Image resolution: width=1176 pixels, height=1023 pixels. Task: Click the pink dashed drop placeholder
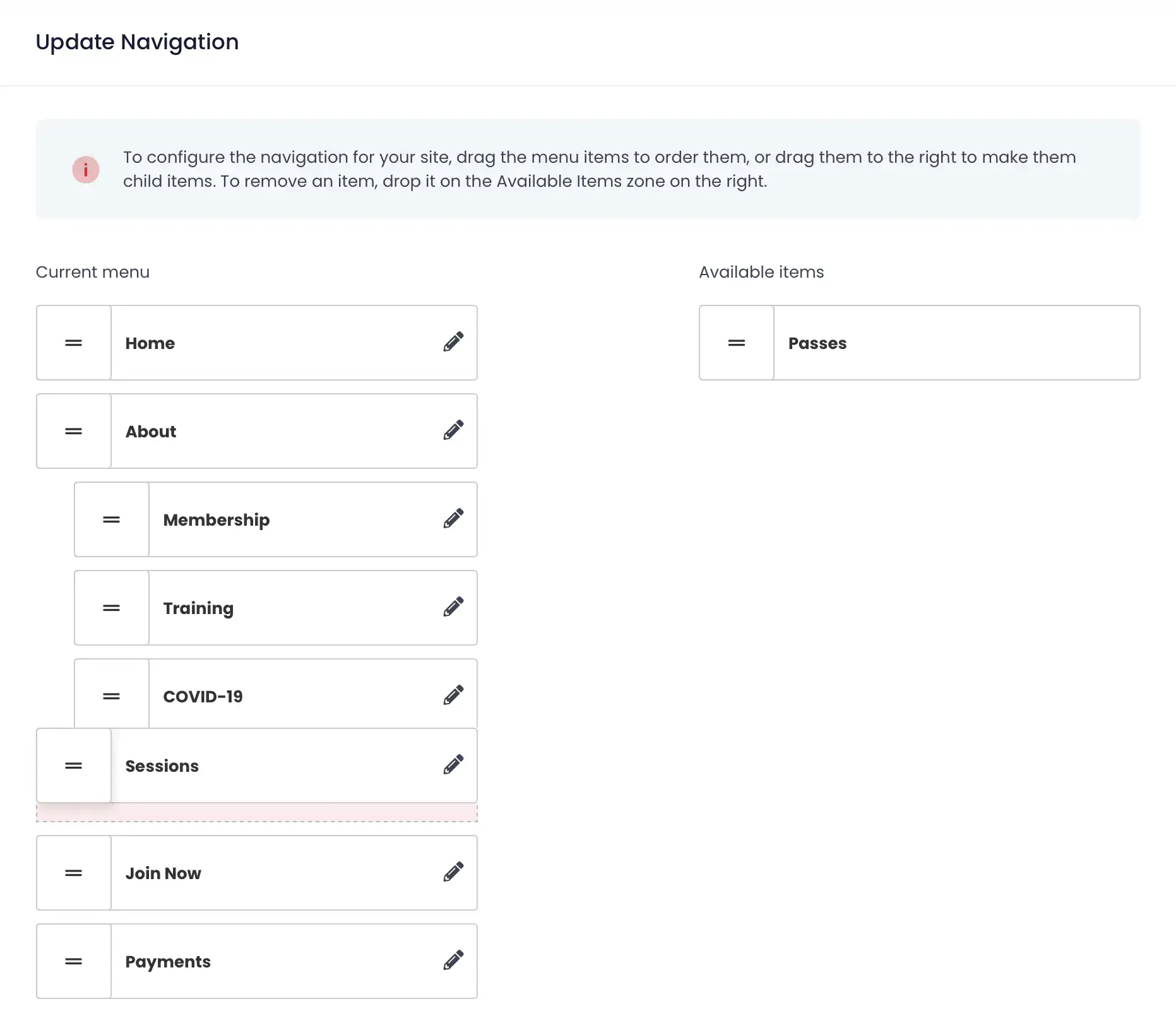click(257, 813)
